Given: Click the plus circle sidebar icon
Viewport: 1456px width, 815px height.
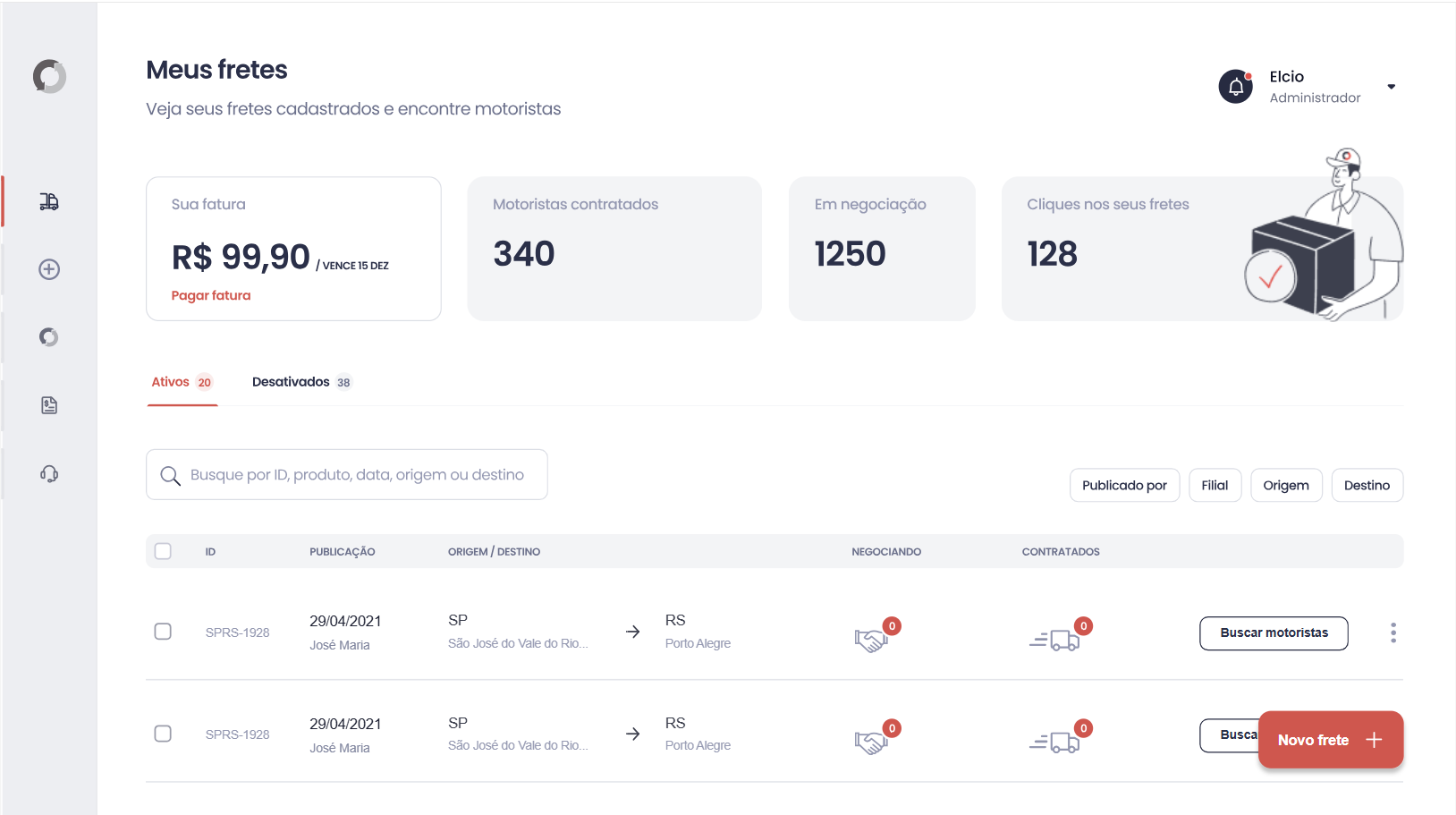Looking at the screenshot, I should click(49, 269).
